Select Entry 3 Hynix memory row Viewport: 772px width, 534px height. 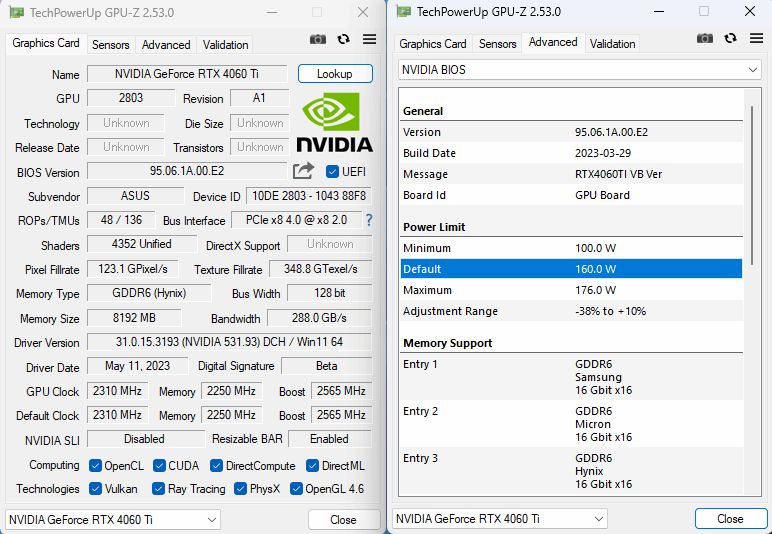coord(571,471)
